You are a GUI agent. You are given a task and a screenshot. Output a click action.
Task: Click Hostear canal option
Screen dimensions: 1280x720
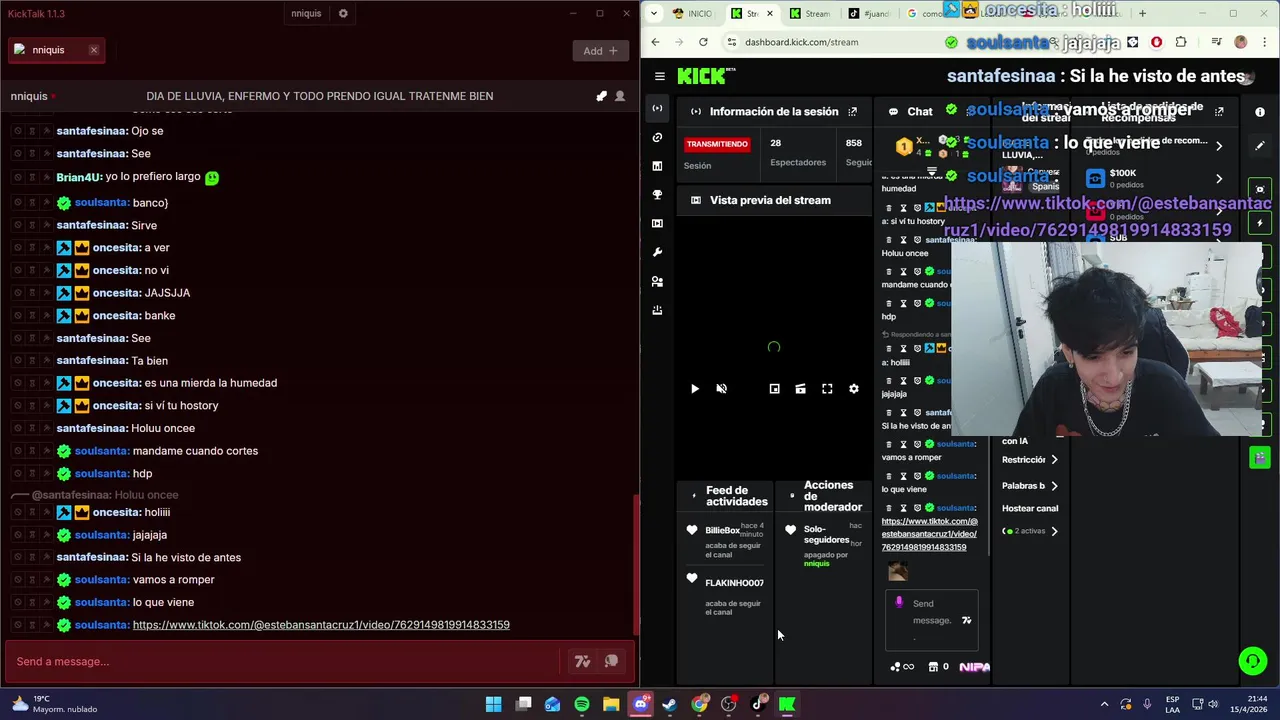(1030, 509)
